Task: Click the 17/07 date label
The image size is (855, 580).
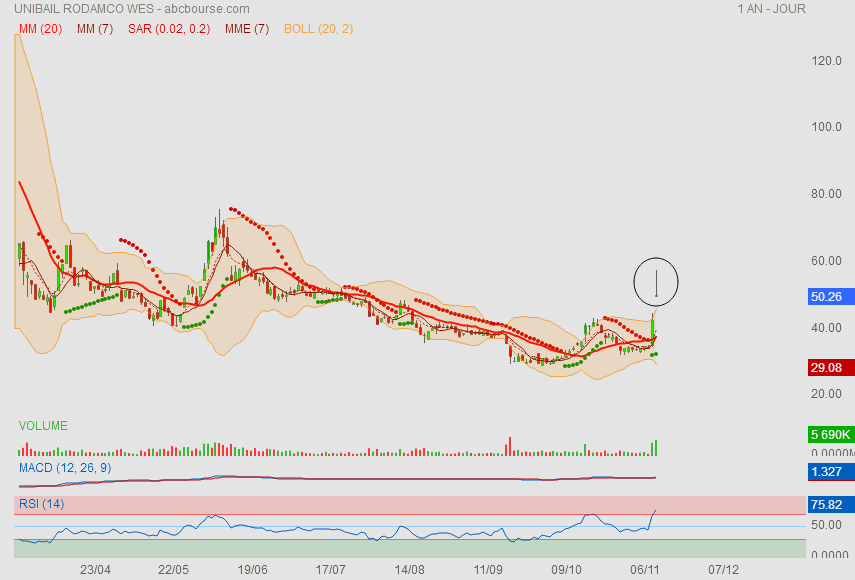Action: point(330,570)
